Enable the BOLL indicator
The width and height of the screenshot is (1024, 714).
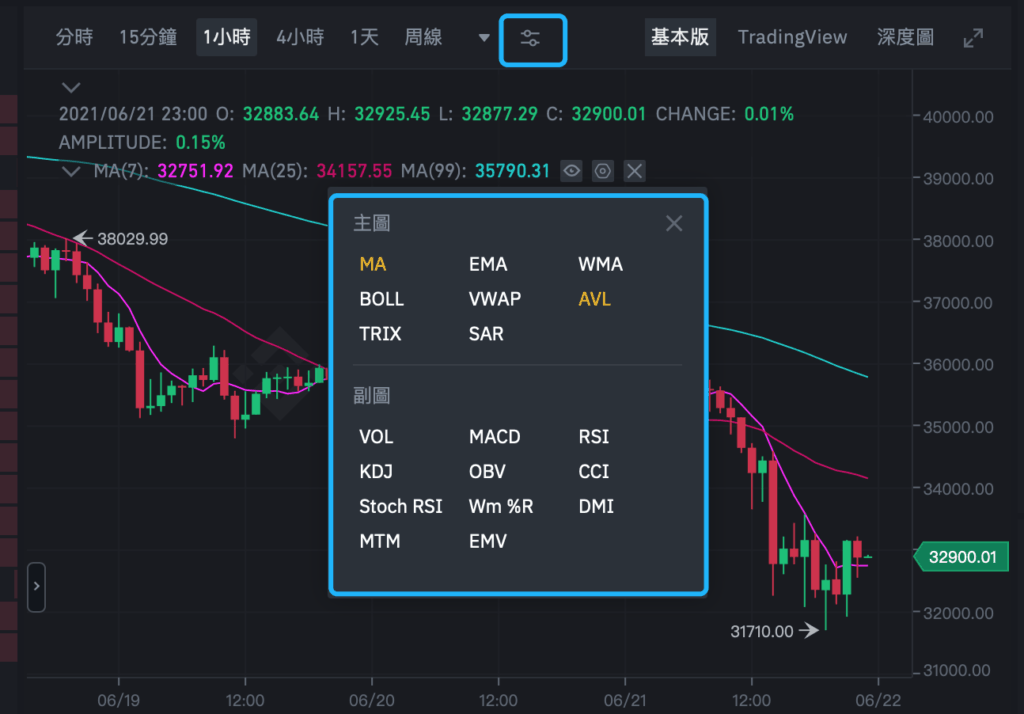[382, 299]
